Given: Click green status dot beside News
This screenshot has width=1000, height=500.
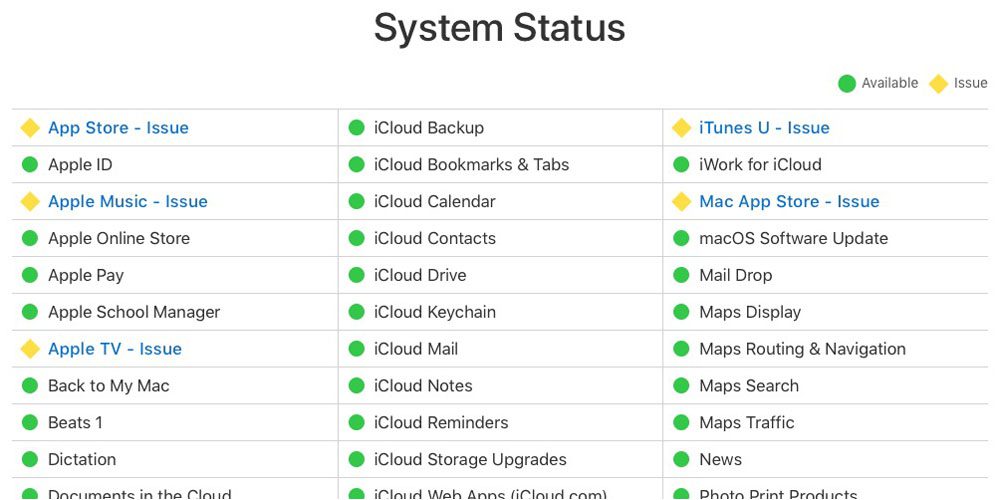Looking at the screenshot, I should coord(681,459).
